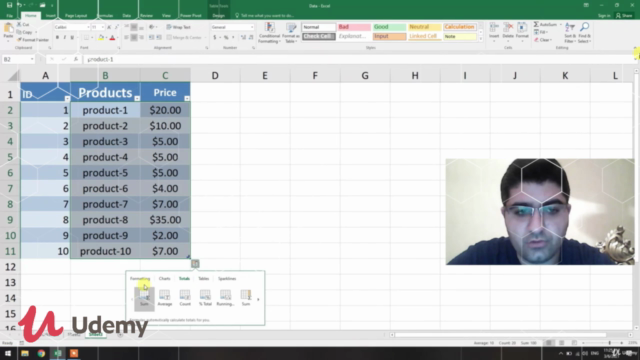Switch to Sparklines tab in Quick Analysis

point(227,278)
